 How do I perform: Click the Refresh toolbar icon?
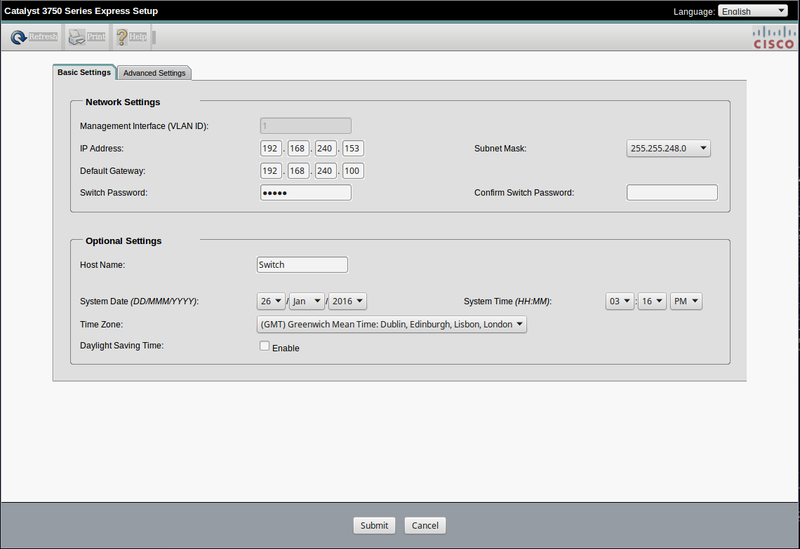coord(34,38)
